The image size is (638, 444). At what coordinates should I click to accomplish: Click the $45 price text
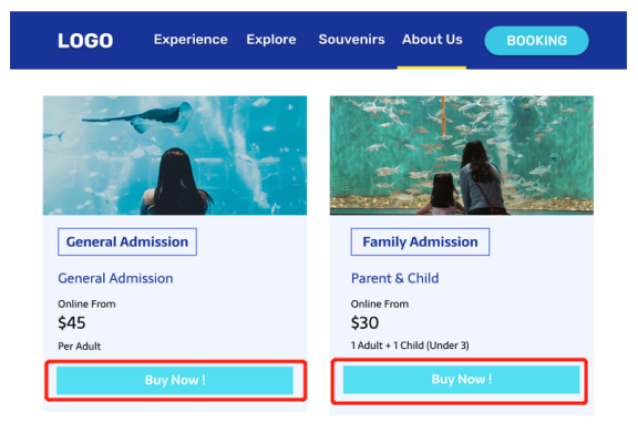72,323
